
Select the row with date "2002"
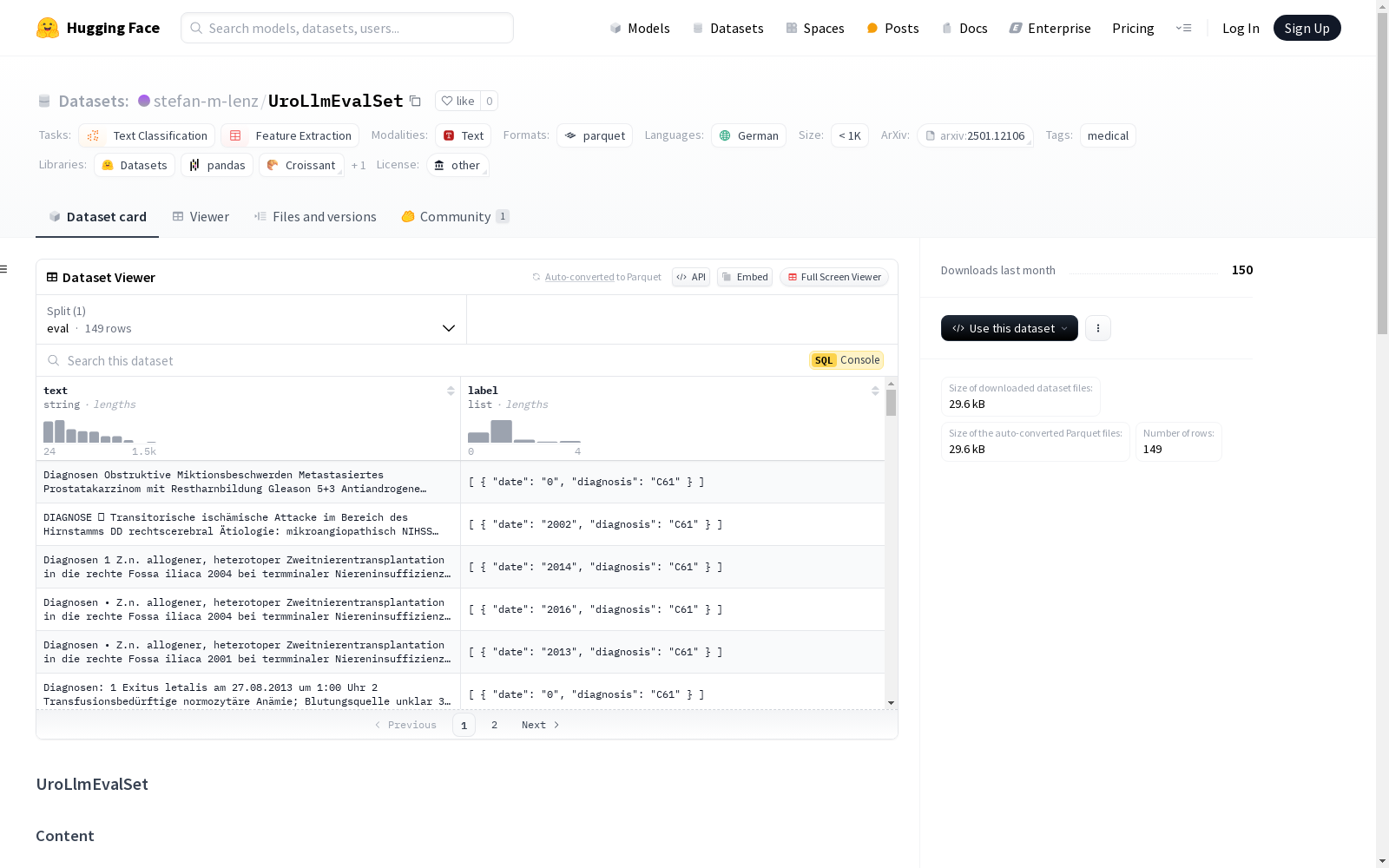[460, 524]
